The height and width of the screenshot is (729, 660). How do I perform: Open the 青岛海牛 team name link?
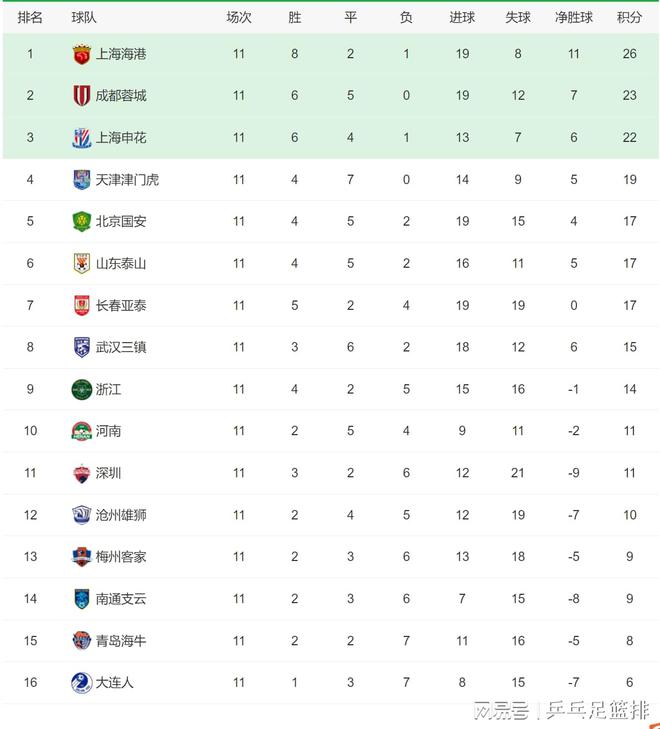[121, 641]
